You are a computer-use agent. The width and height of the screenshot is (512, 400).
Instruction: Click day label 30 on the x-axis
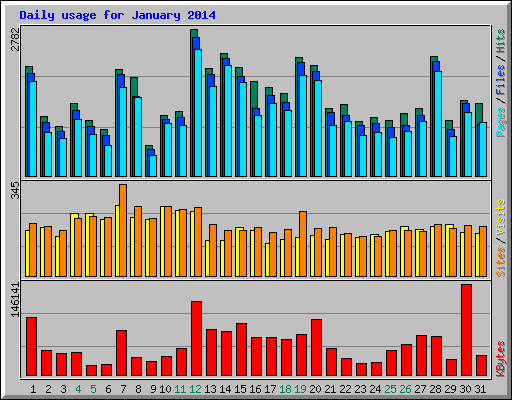point(465,389)
